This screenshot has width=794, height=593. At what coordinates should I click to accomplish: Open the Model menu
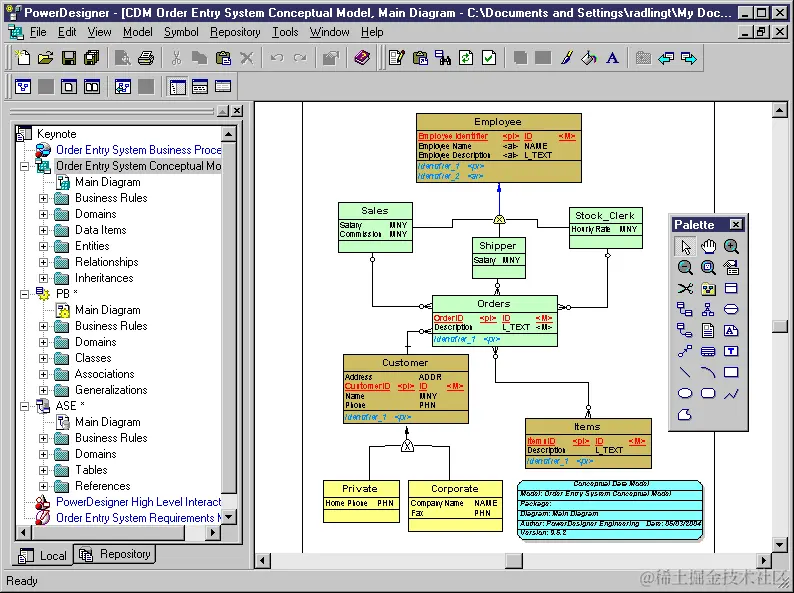pos(137,32)
